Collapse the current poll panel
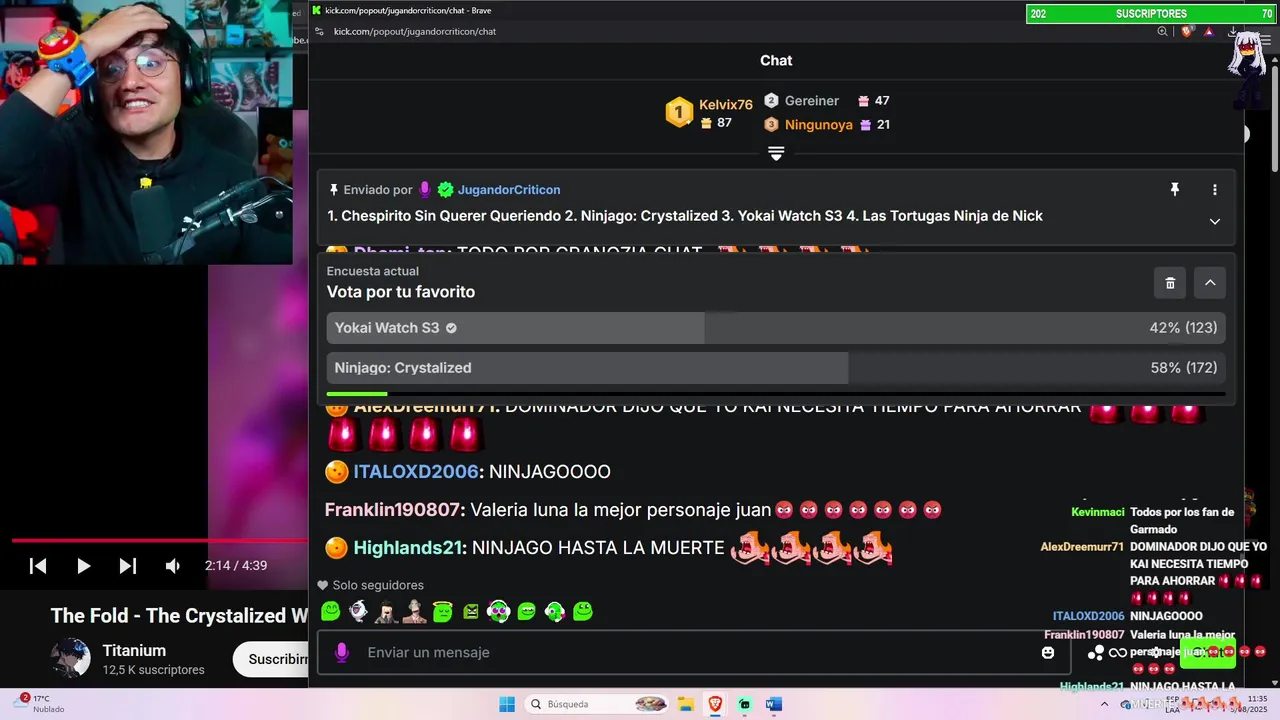 pos(1210,283)
